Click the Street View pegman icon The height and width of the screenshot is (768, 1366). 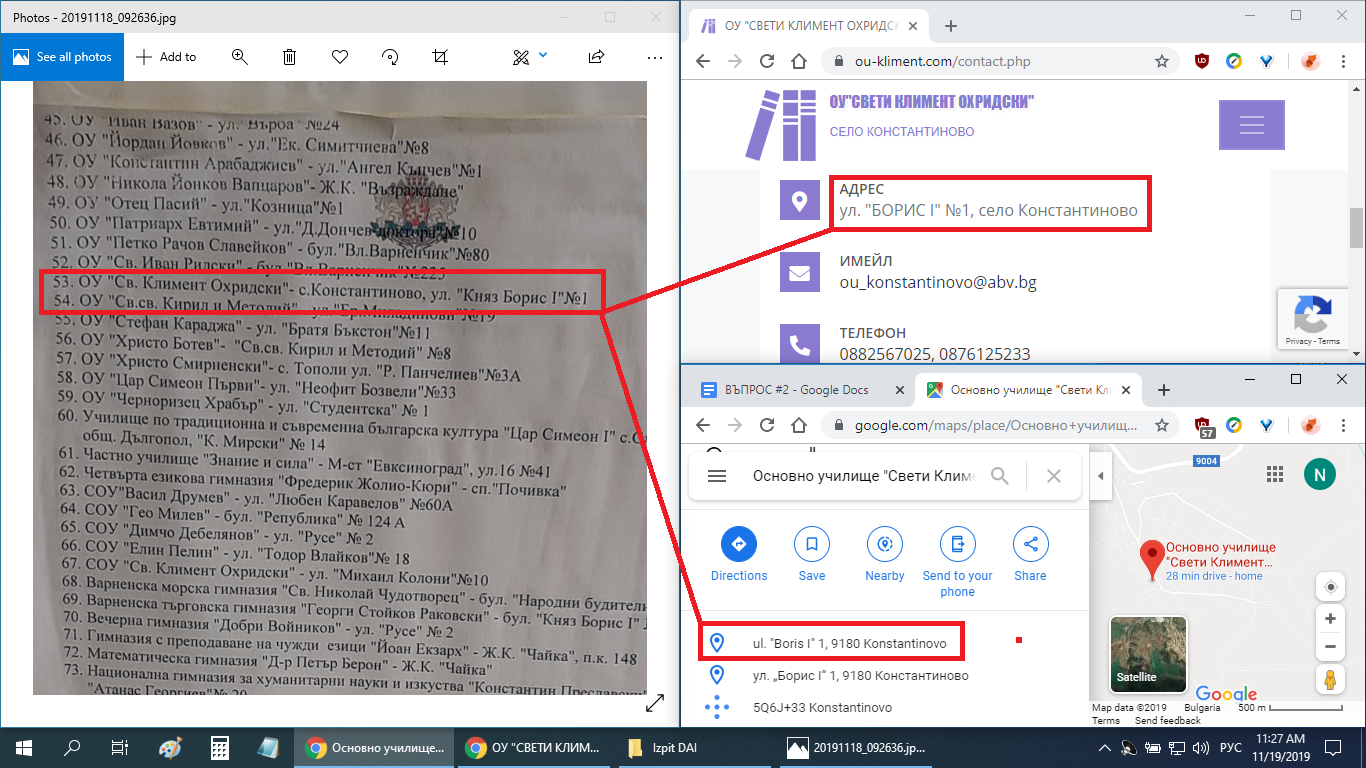(x=1330, y=681)
